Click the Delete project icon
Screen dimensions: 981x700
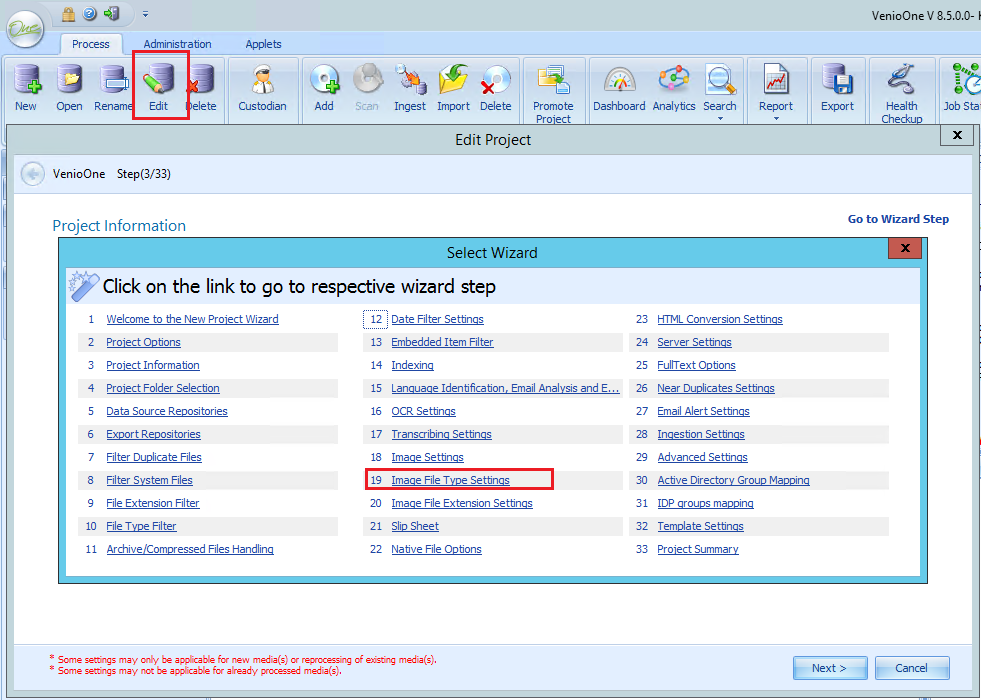201,79
